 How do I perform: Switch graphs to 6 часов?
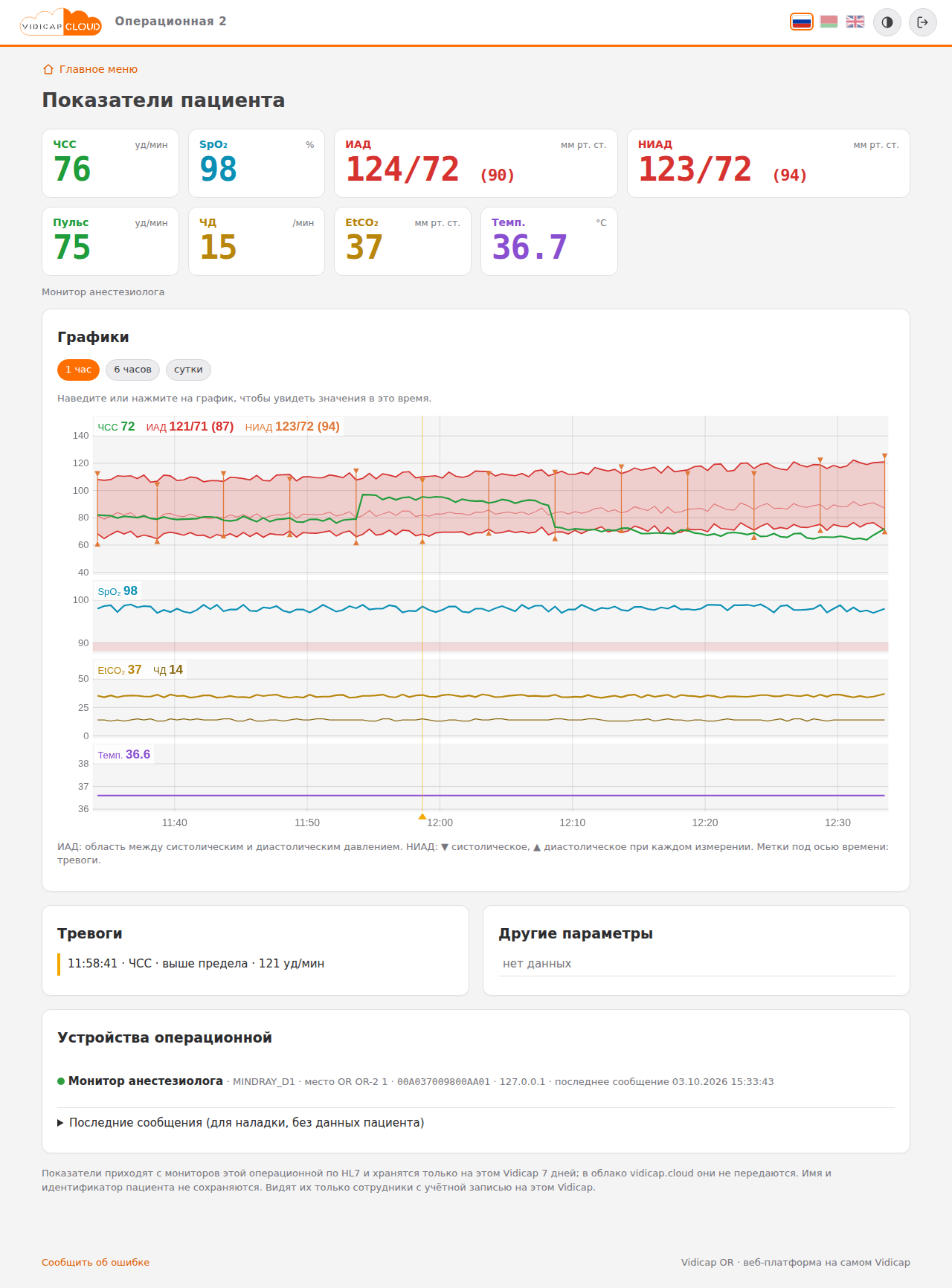click(x=132, y=370)
